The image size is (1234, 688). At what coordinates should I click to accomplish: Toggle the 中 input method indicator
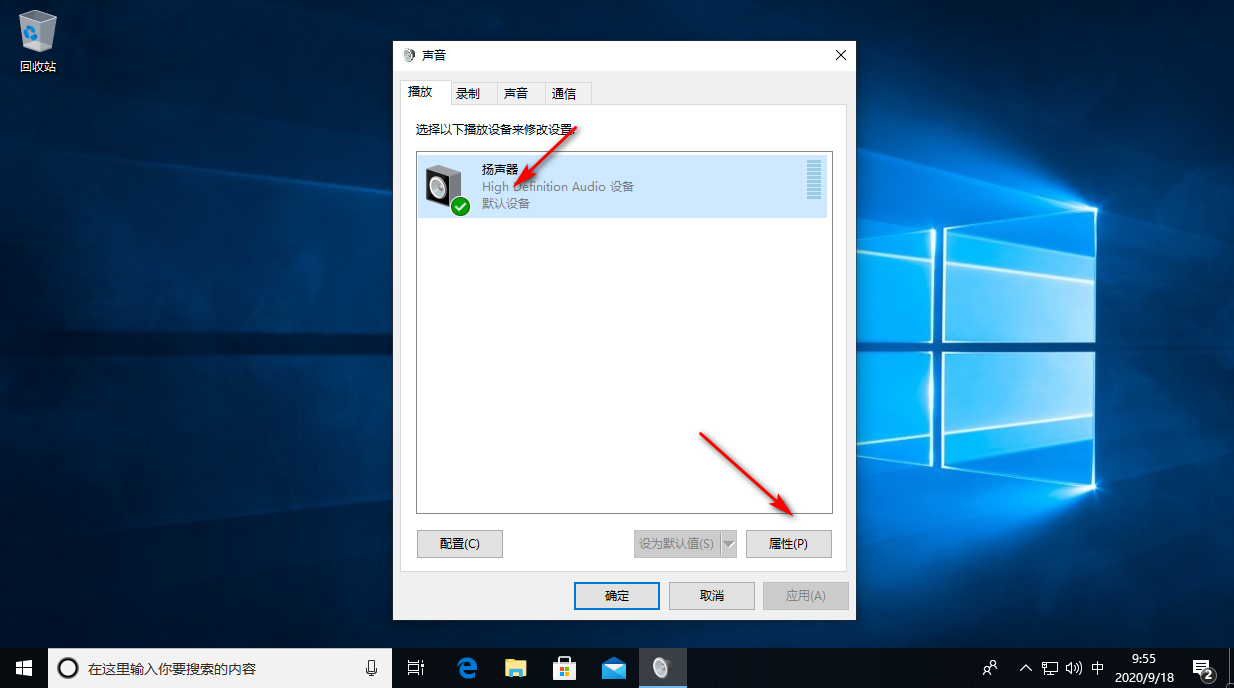click(x=1098, y=668)
